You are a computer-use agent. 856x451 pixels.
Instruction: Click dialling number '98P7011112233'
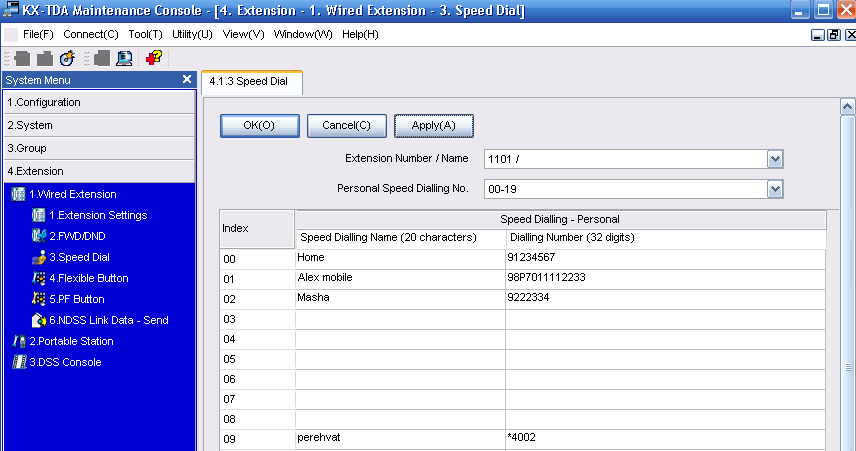(x=665, y=279)
